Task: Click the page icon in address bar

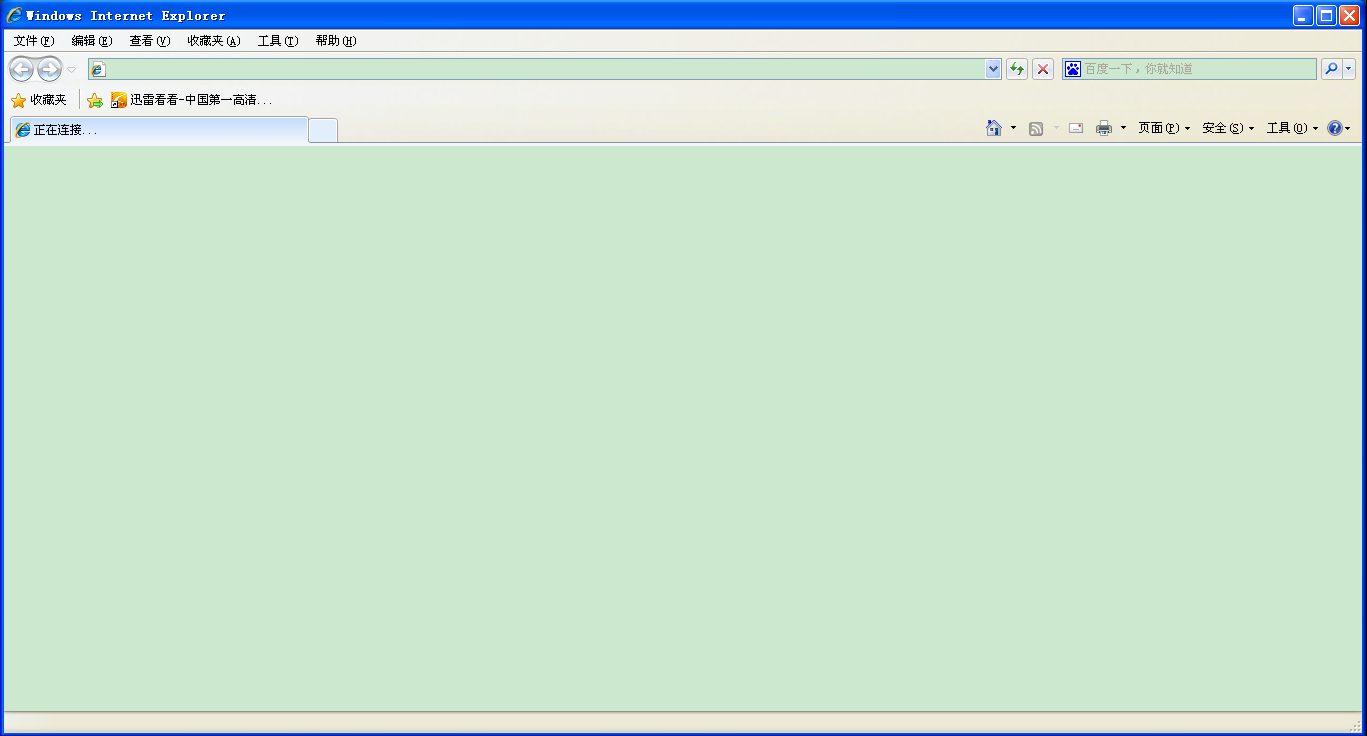Action: tap(98, 70)
